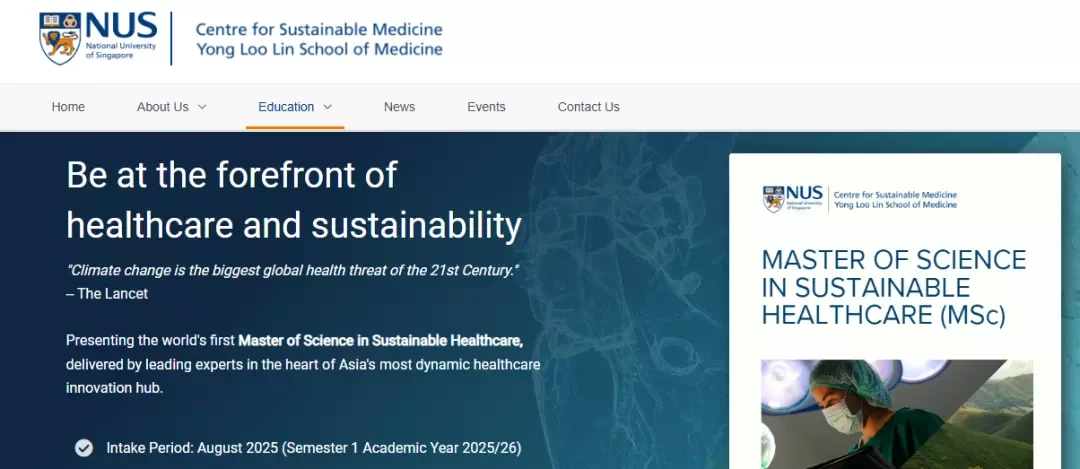Viewport: 1080px width, 469px height.
Task: Open the Education menu
Action: pyautogui.click(x=286, y=107)
